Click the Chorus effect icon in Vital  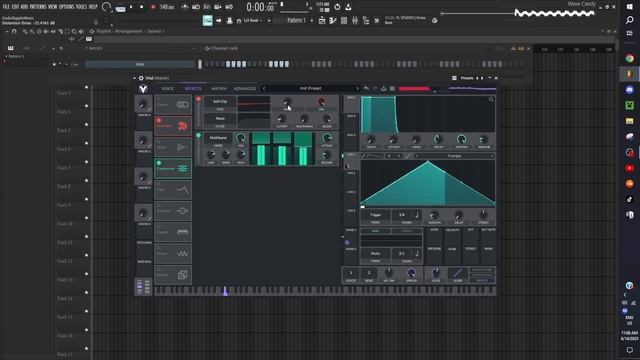(x=182, y=105)
